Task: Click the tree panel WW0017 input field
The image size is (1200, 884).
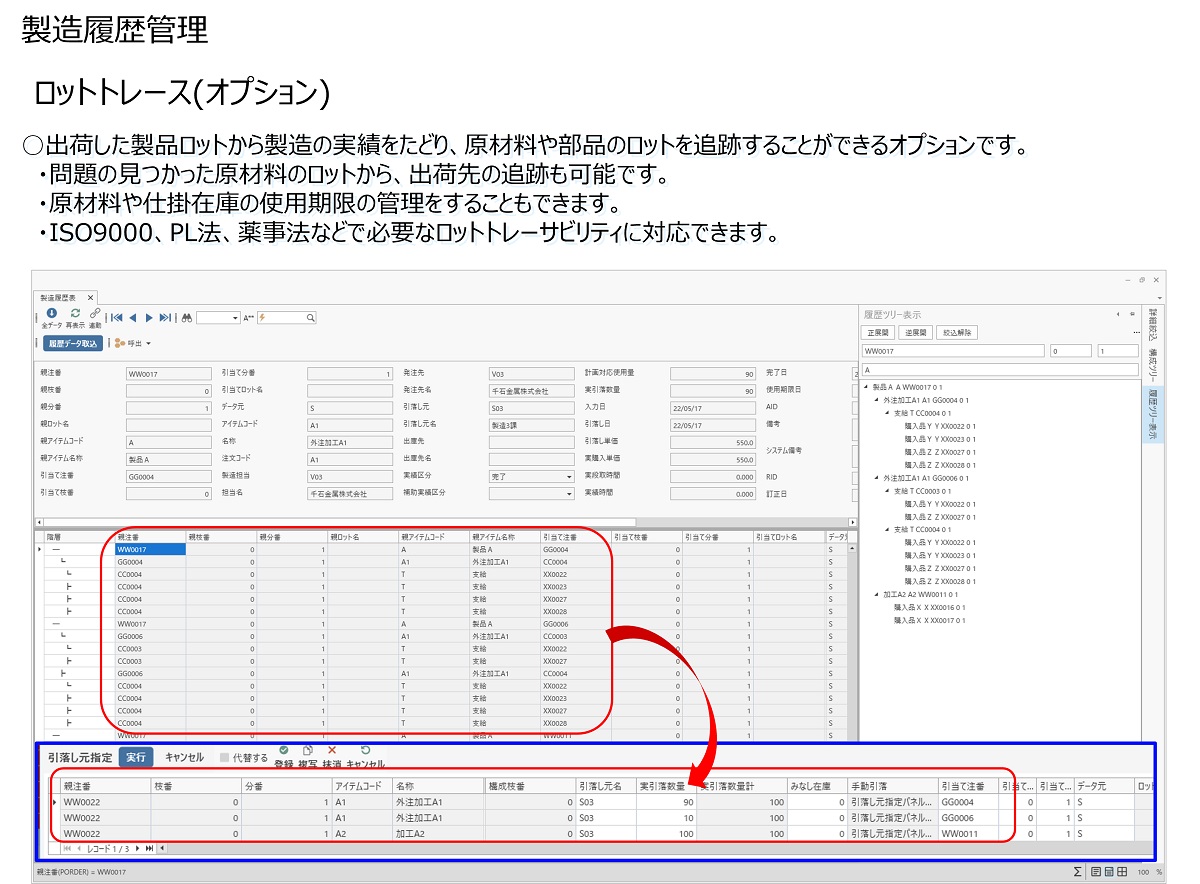Action: pyautogui.click(x=953, y=352)
